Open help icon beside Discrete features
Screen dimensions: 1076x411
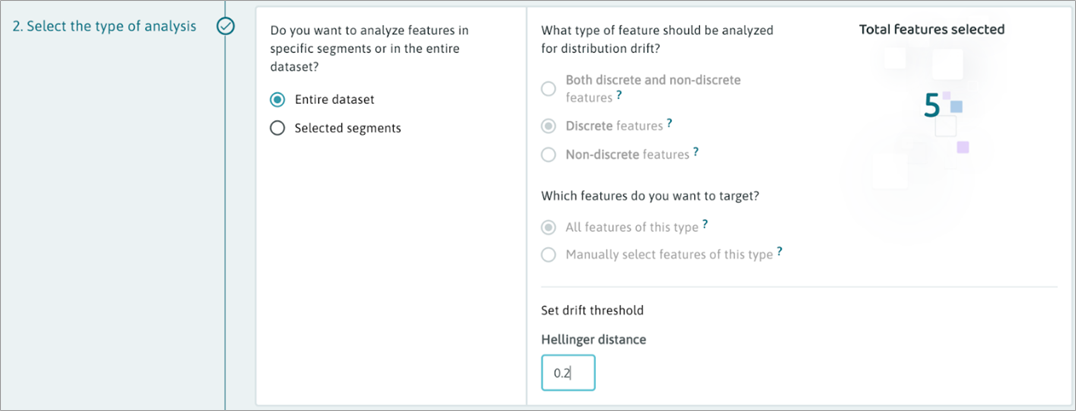[669, 124]
